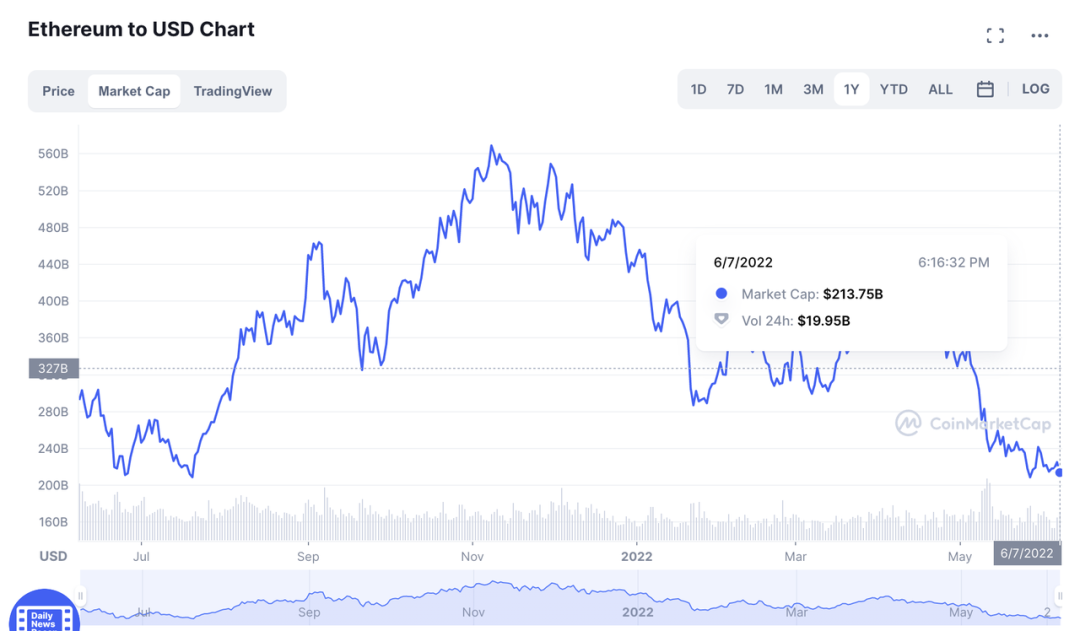
Task: Enter fullscreen chart view
Action: 995,36
